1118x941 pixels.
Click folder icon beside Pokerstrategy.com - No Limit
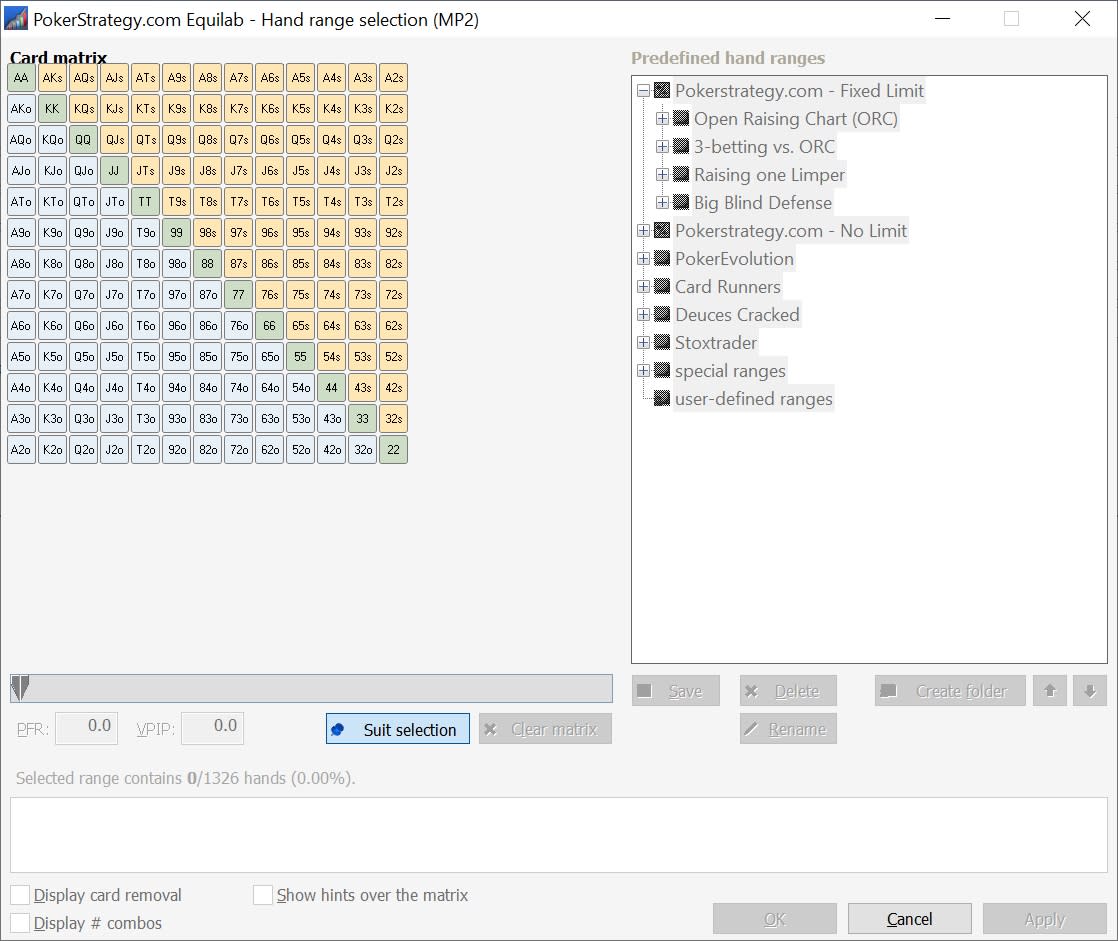pos(662,230)
